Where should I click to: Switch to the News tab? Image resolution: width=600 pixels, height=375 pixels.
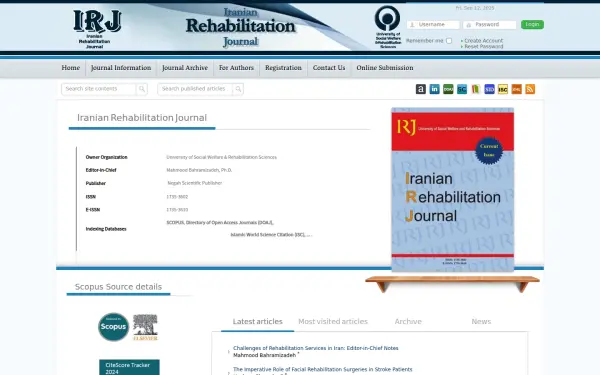click(481, 322)
